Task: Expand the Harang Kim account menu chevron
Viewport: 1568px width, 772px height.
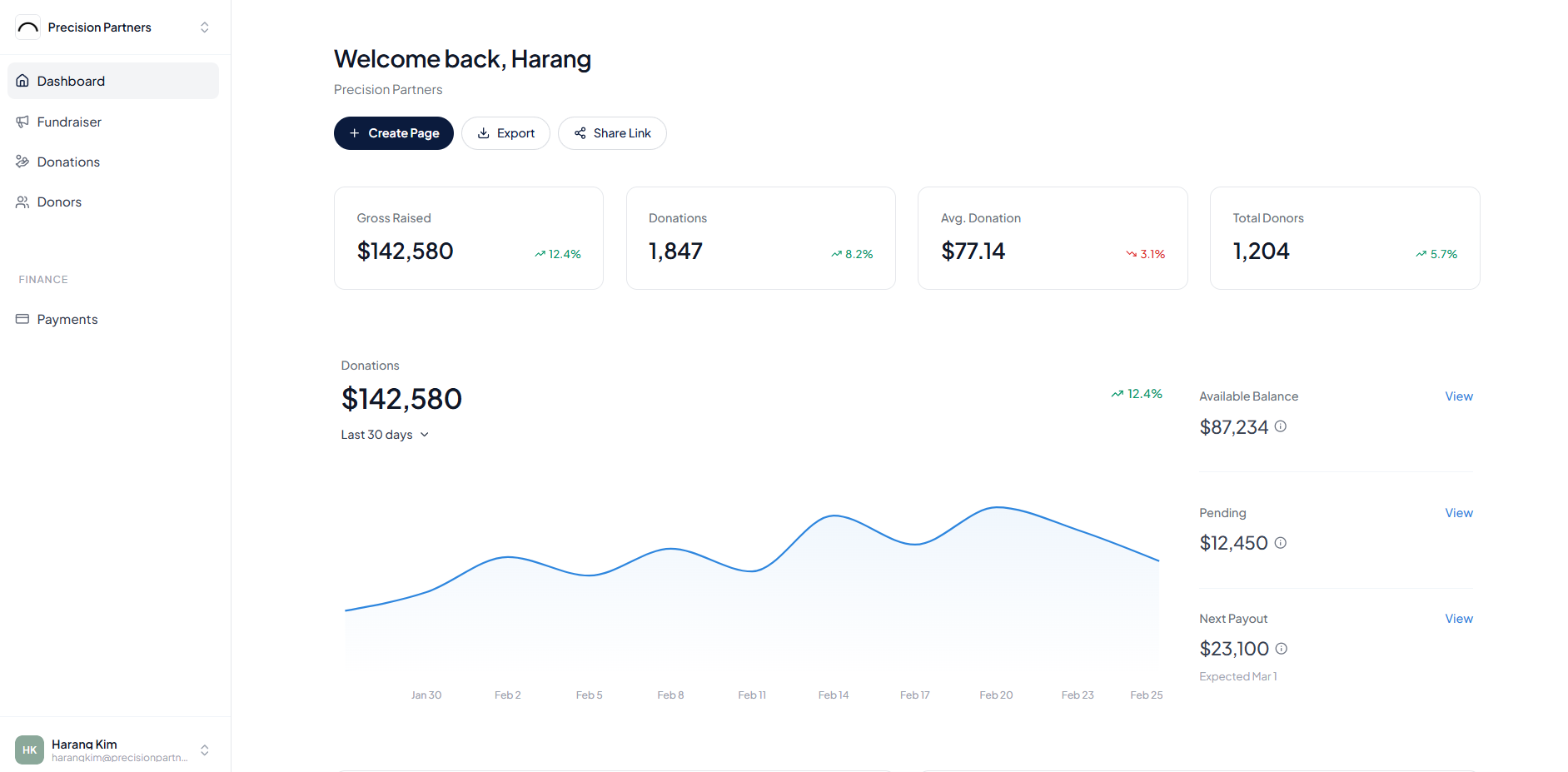Action: [x=204, y=749]
